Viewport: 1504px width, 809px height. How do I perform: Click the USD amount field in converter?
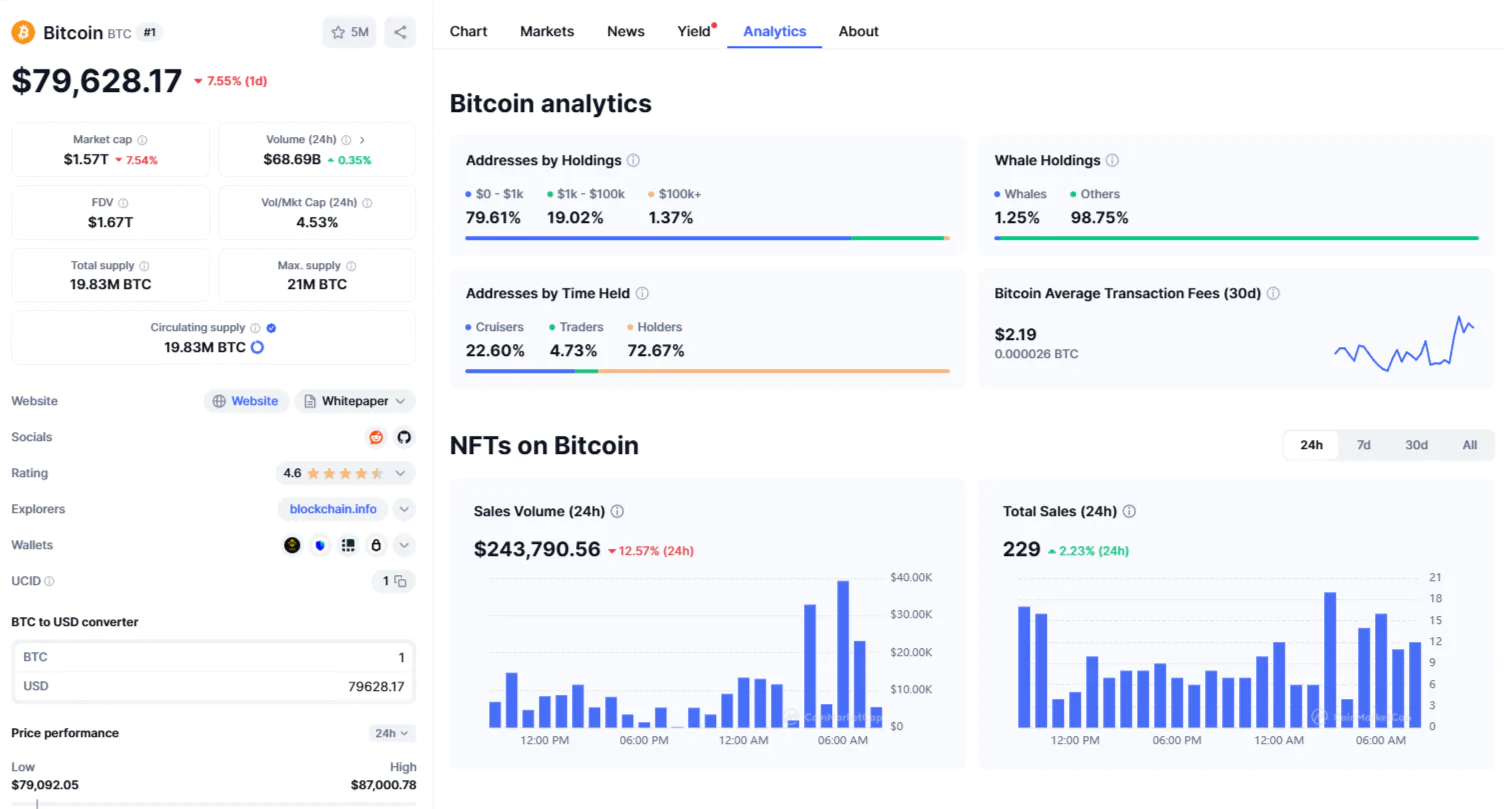click(x=214, y=686)
